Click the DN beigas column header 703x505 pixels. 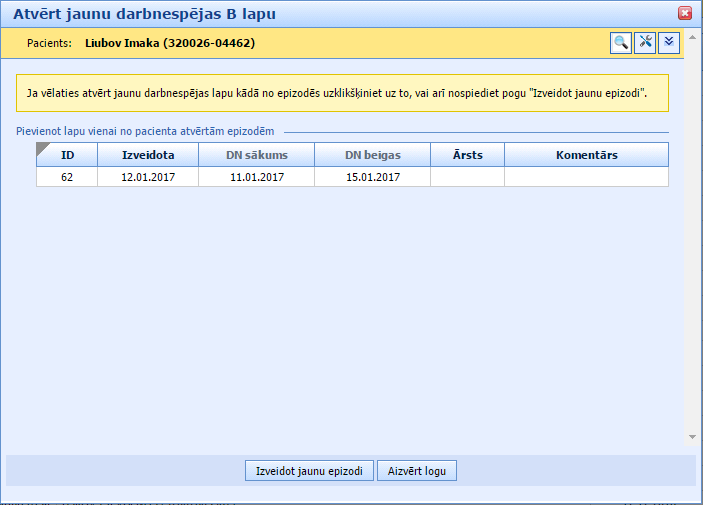coord(372,155)
